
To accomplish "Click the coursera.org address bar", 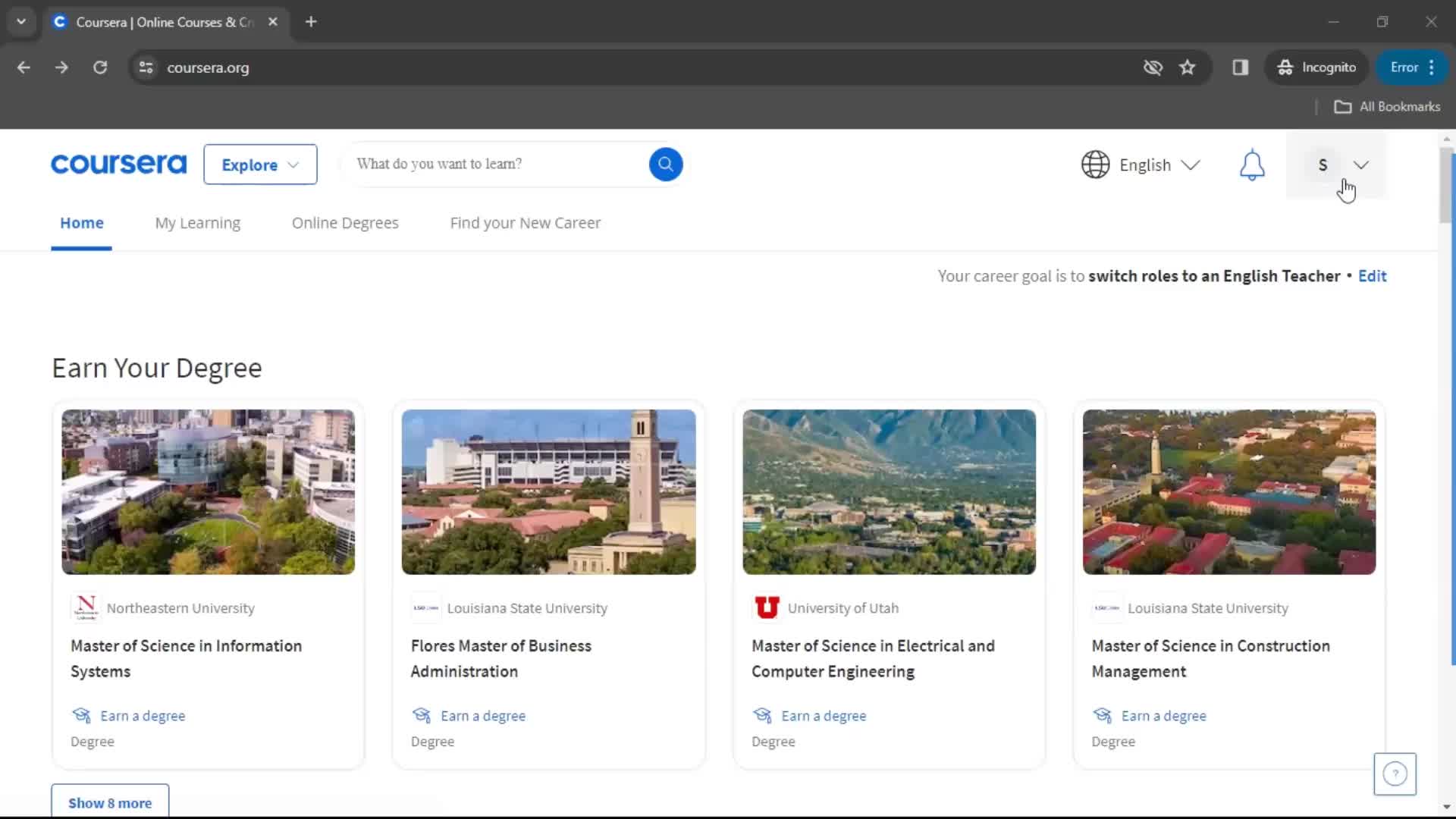I will click(645, 67).
